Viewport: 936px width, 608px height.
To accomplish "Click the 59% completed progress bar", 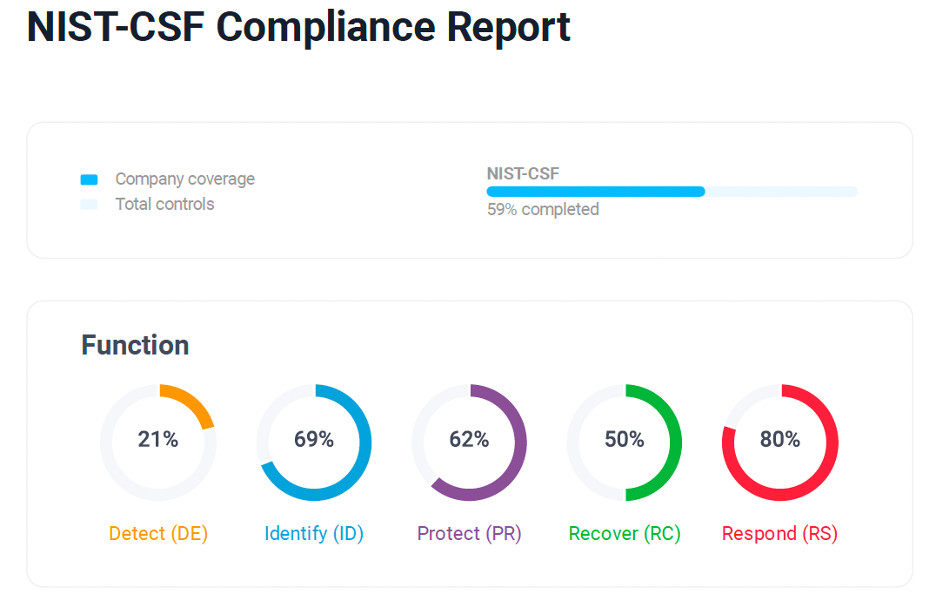I will pos(672,191).
